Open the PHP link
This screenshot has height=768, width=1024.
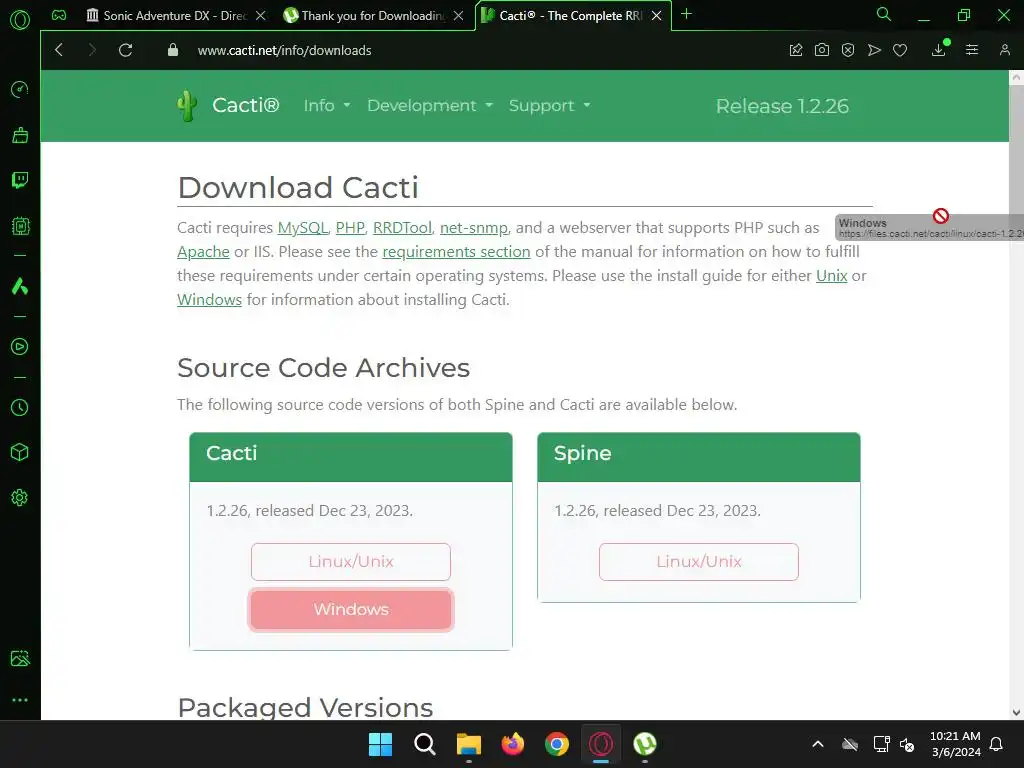click(350, 227)
